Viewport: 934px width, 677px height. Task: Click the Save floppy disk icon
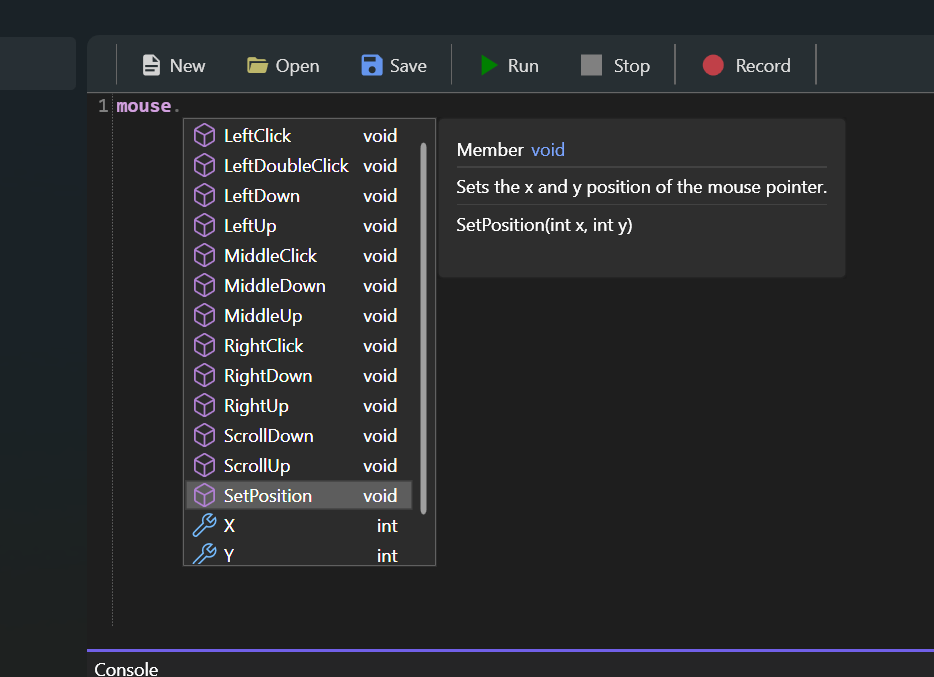pos(372,65)
